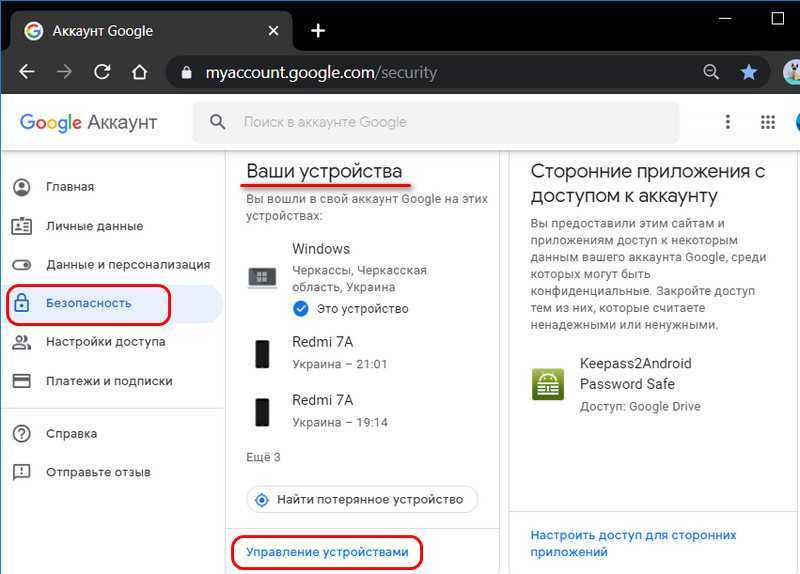
Task: Click the Keepass2Android green app icon
Action: tap(547, 384)
